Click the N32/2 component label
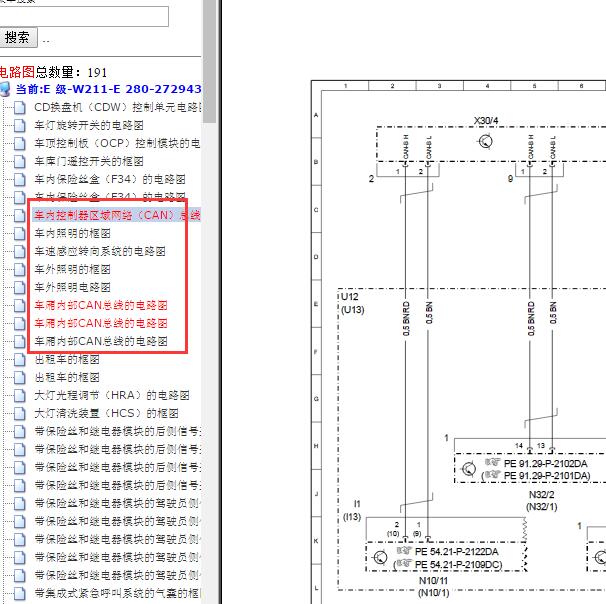This screenshot has width=606, height=604. pyautogui.click(x=541, y=495)
